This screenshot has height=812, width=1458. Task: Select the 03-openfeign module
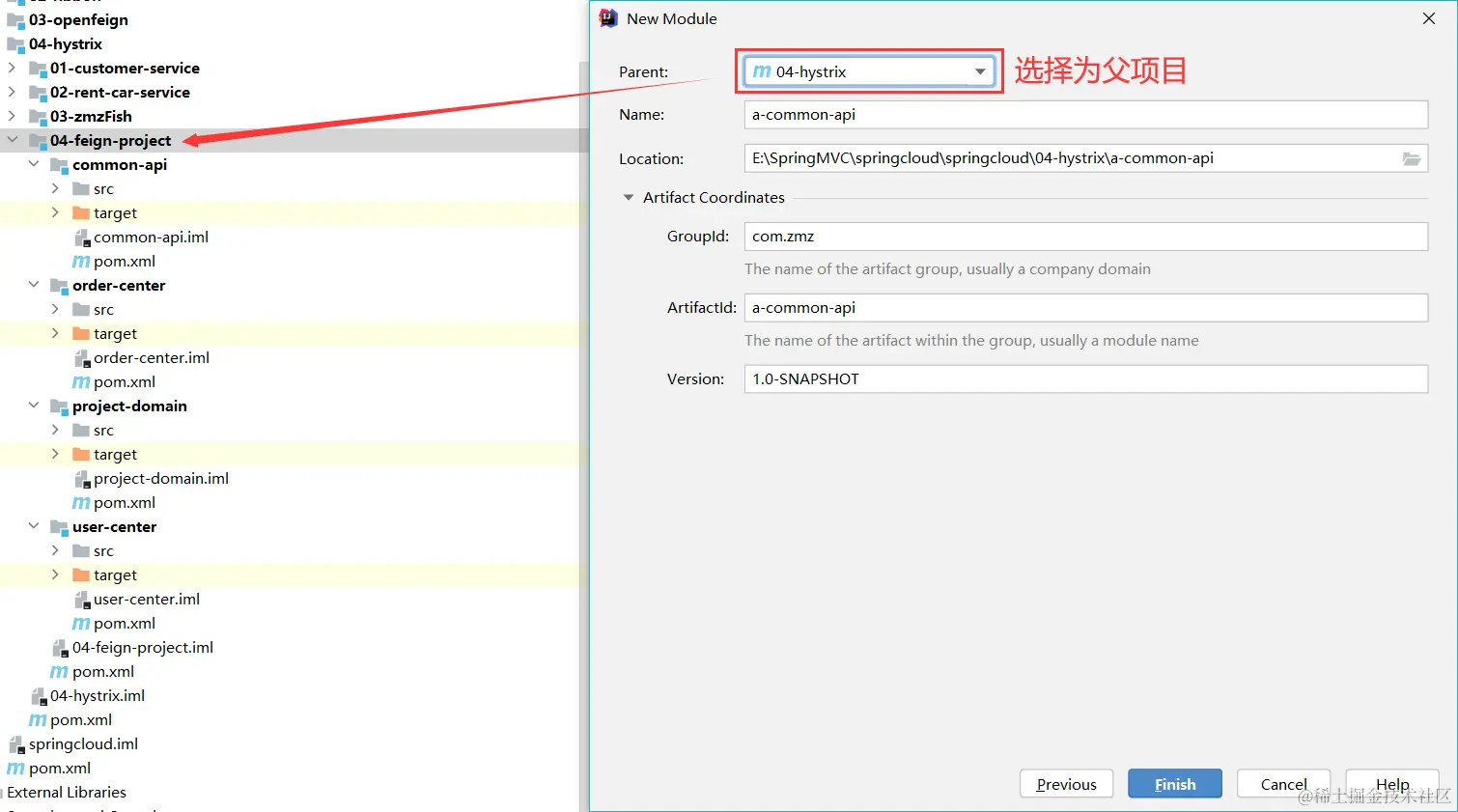78,19
